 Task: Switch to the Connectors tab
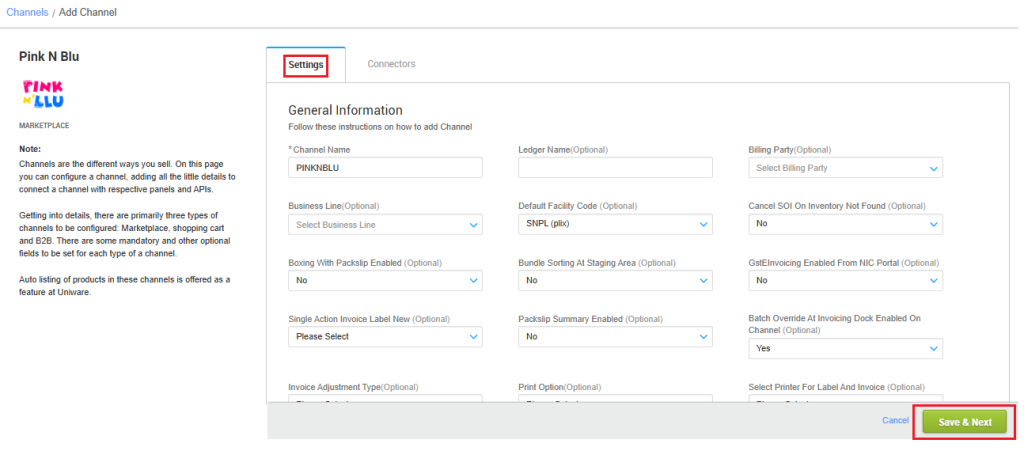click(391, 64)
